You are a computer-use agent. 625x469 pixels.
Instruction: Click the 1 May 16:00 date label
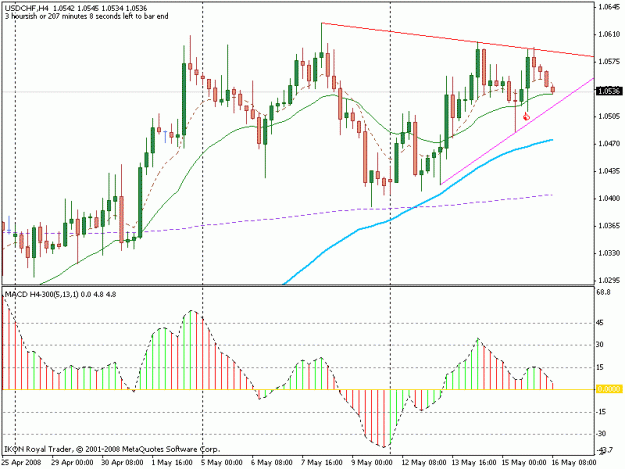[x=172, y=462]
